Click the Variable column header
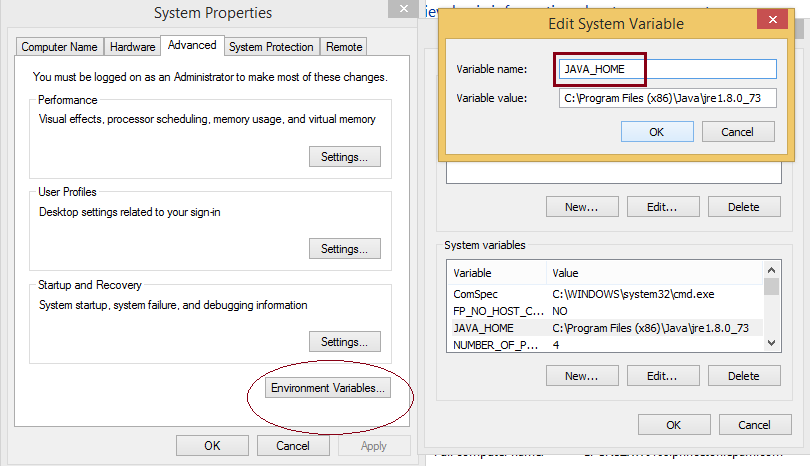The width and height of the screenshot is (810, 466). [x=497, y=273]
